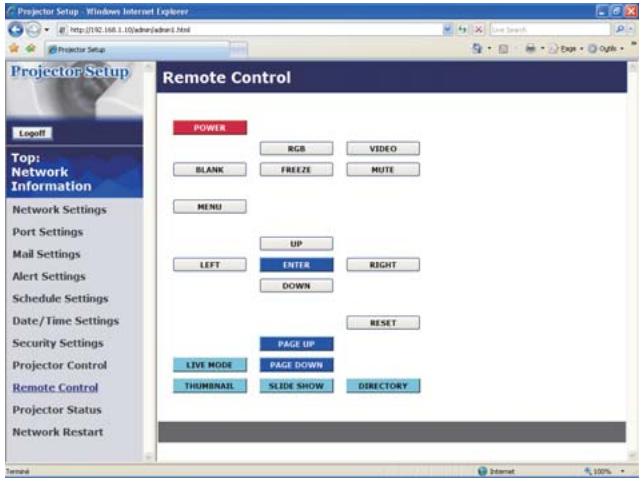The image size is (642, 481).
Task: Click the sidebar vertical scrollbar
Action: click(x=149, y=262)
